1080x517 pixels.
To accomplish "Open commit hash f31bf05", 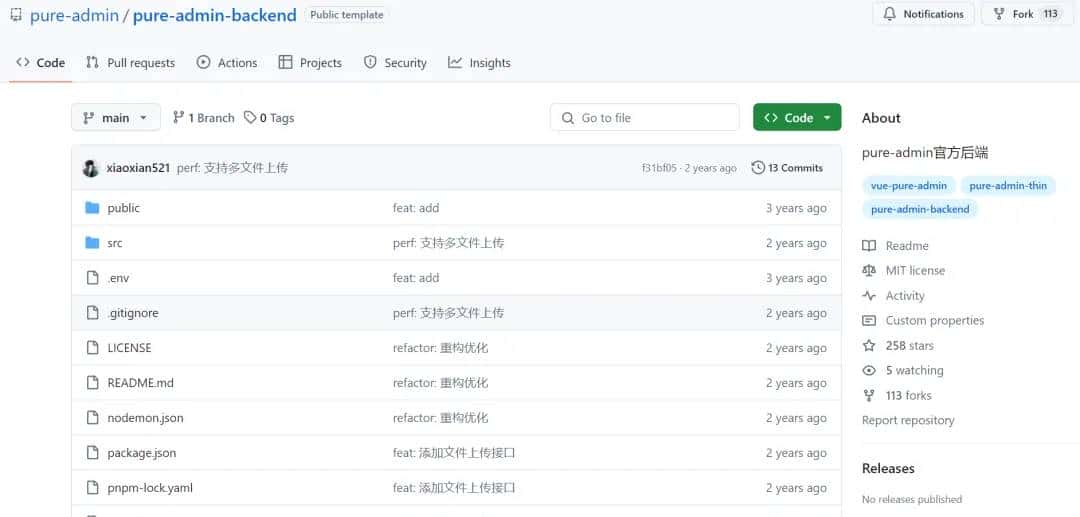I will tap(659, 168).
